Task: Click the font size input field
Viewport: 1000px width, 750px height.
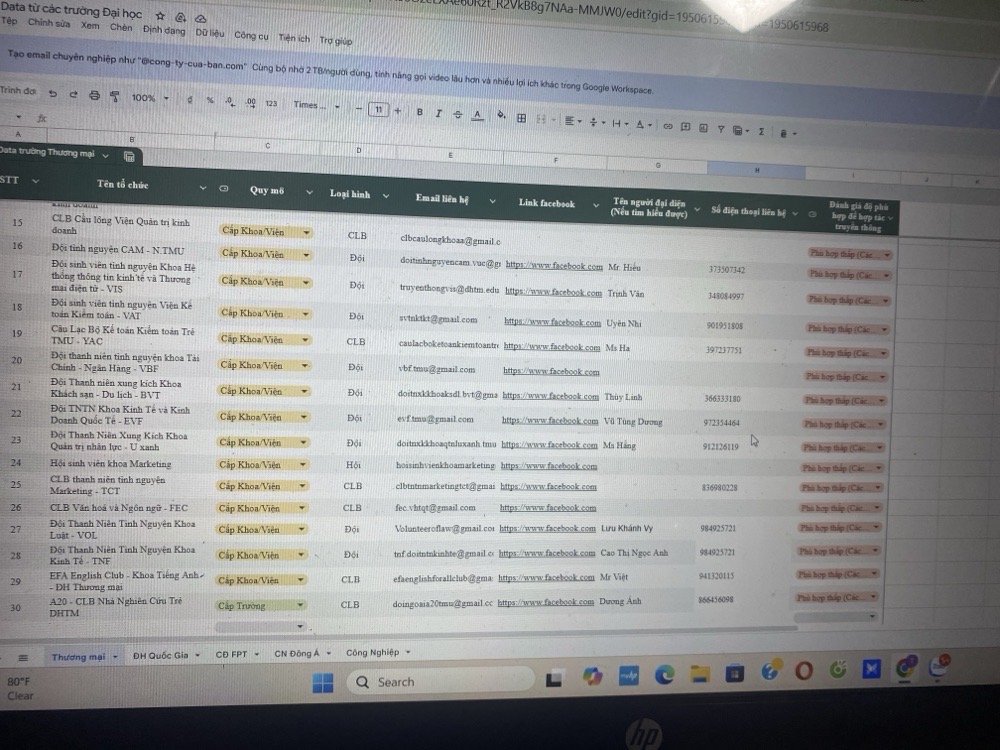Action: (x=378, y=110)
